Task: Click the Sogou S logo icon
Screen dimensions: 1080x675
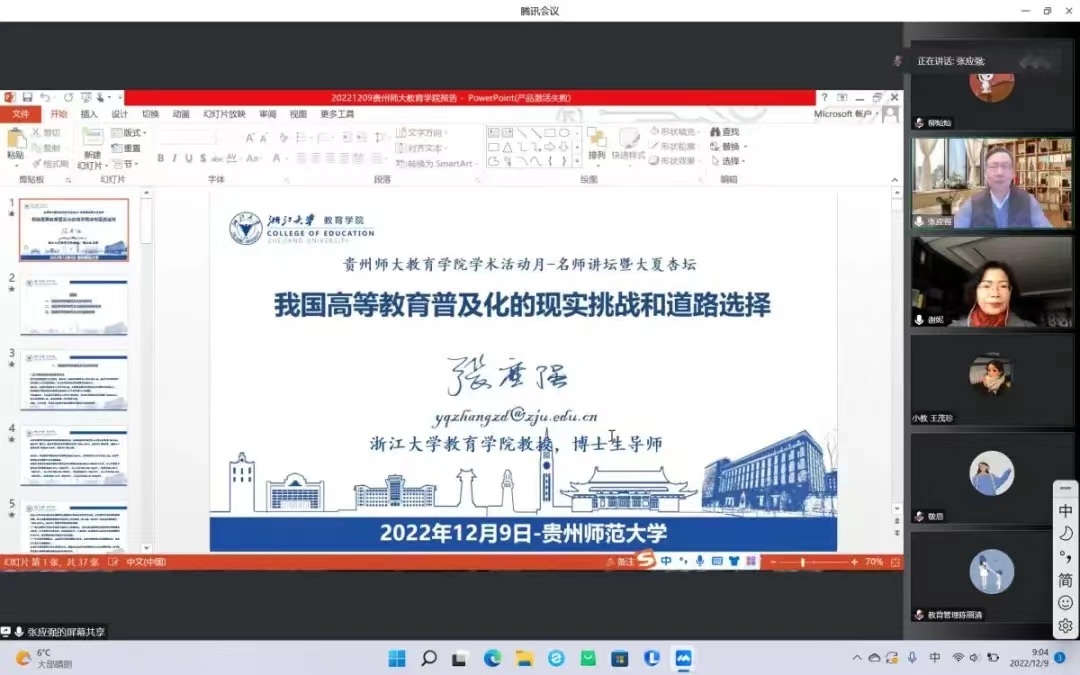Action: 645,560
